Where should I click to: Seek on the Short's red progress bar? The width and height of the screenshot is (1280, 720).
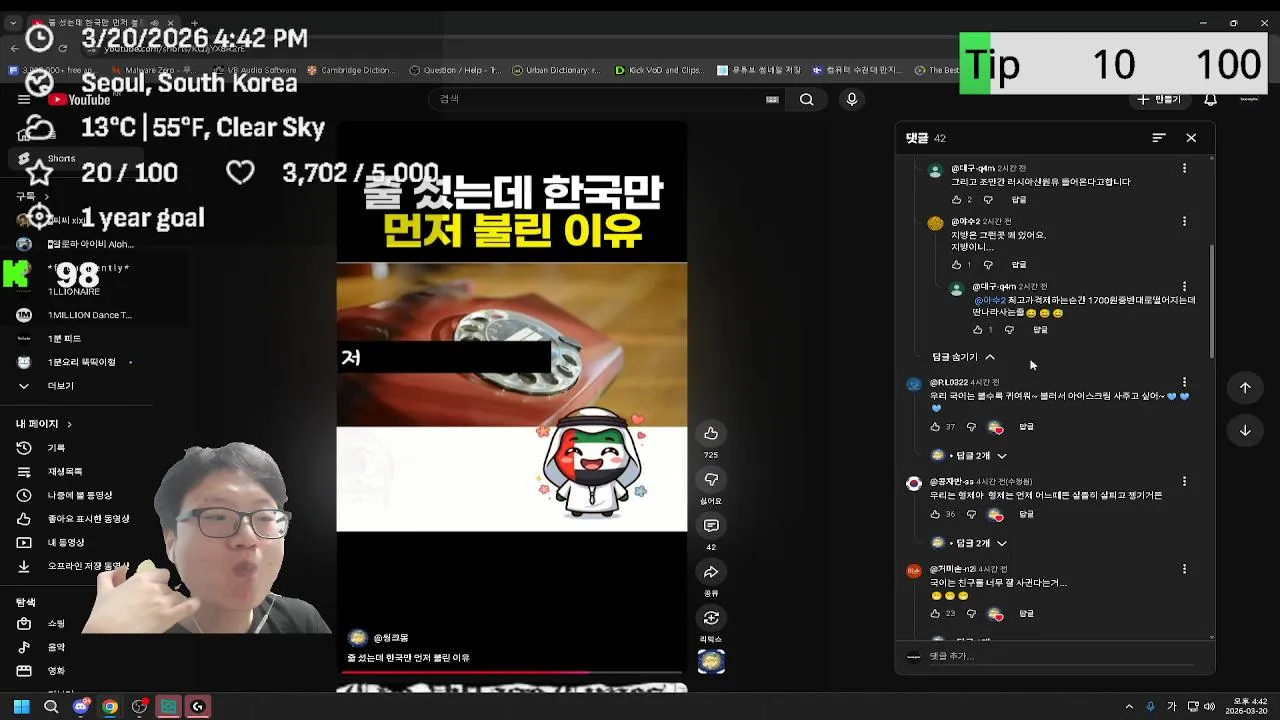point(512,673)
